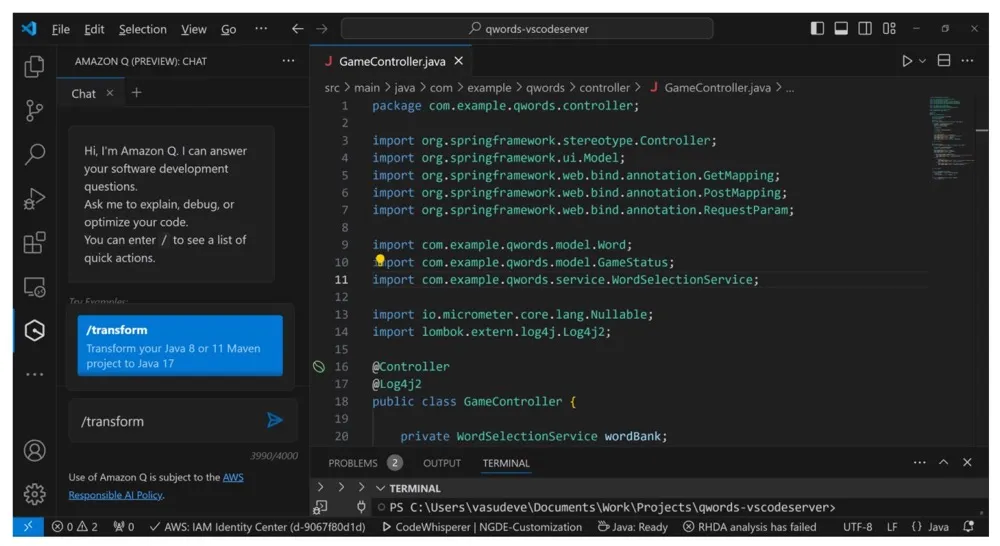This screenshot has height=546, width=1000.
Task: Go back with the left arrow
Action: (x=297, y=29)
